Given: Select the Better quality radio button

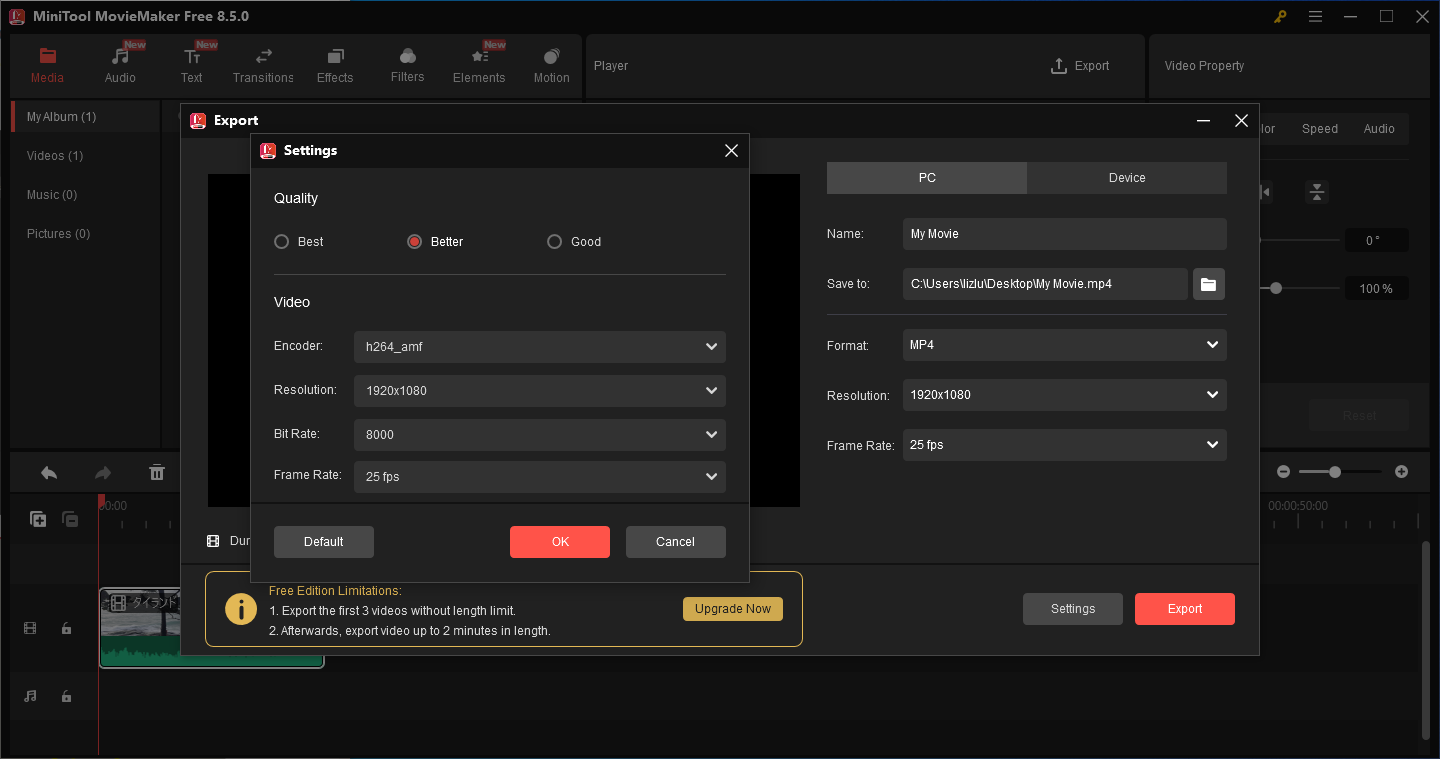Looking at the screenshot, I should [413, 241].
